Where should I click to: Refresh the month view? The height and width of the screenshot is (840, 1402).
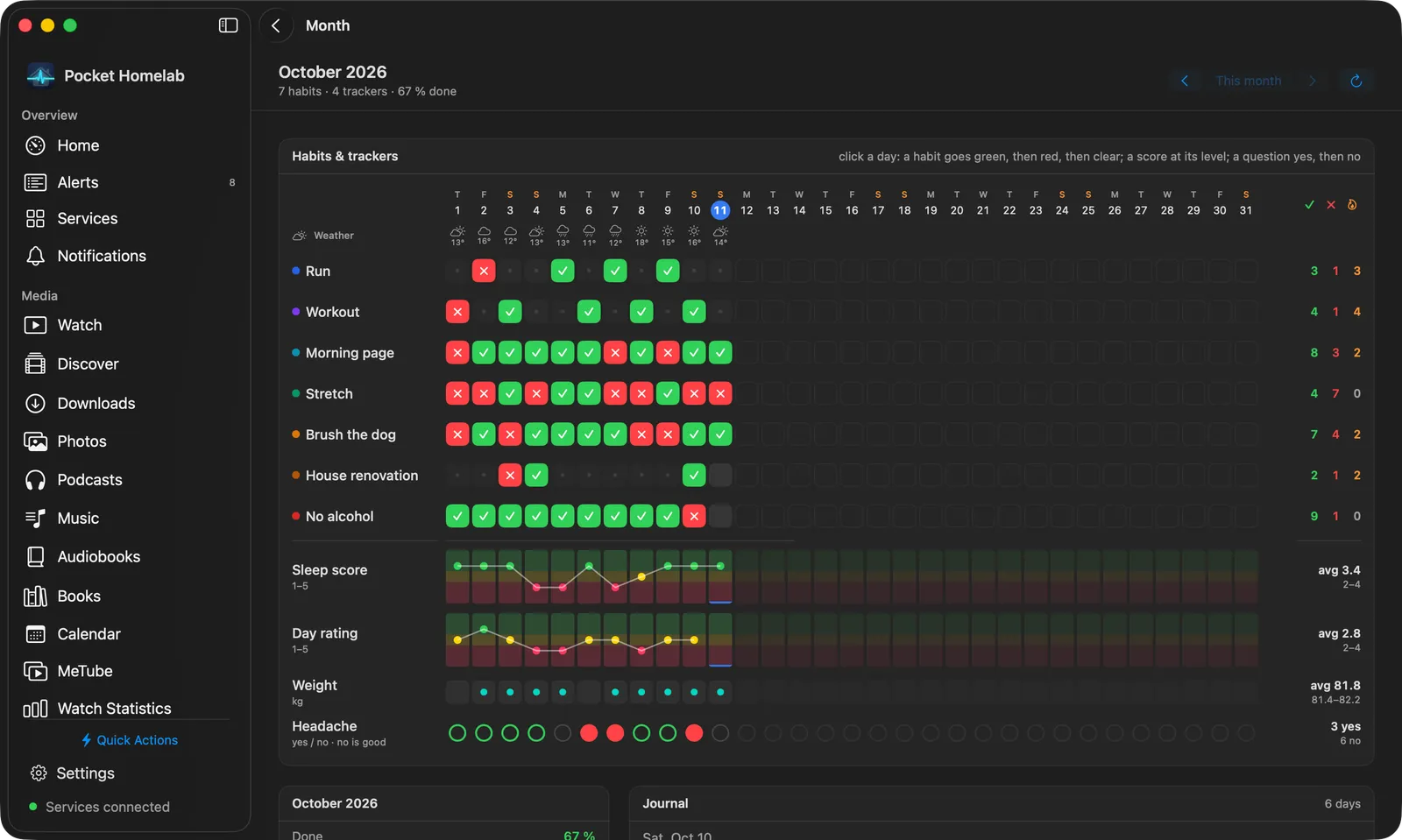pos(1356,81)
